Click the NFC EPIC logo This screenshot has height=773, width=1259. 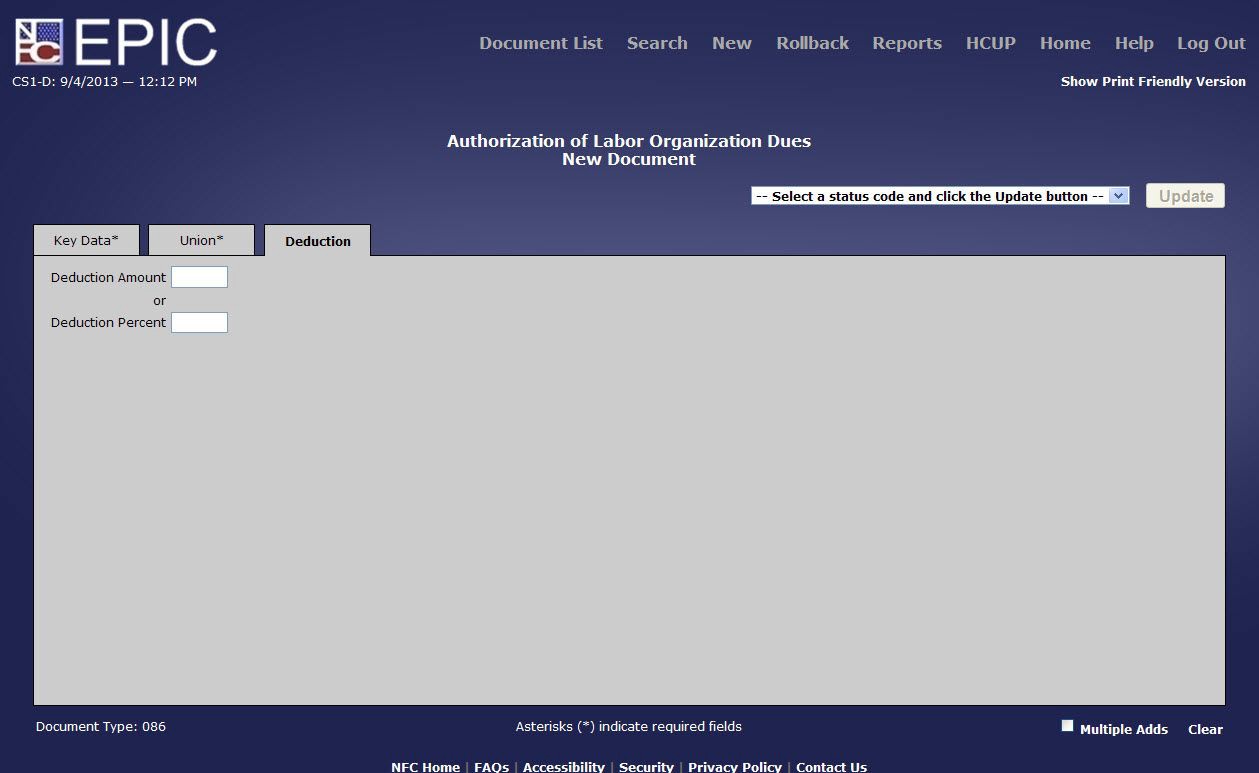click(113, 40)
